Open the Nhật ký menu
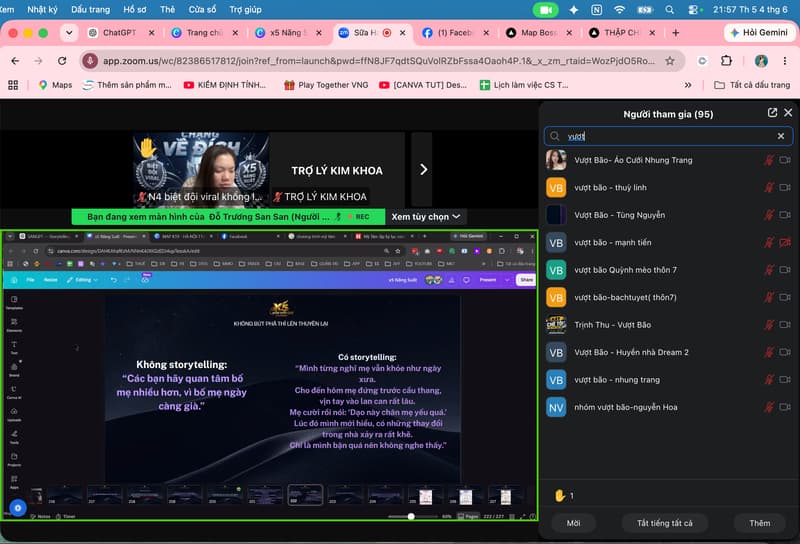 [x=42, y=9]
